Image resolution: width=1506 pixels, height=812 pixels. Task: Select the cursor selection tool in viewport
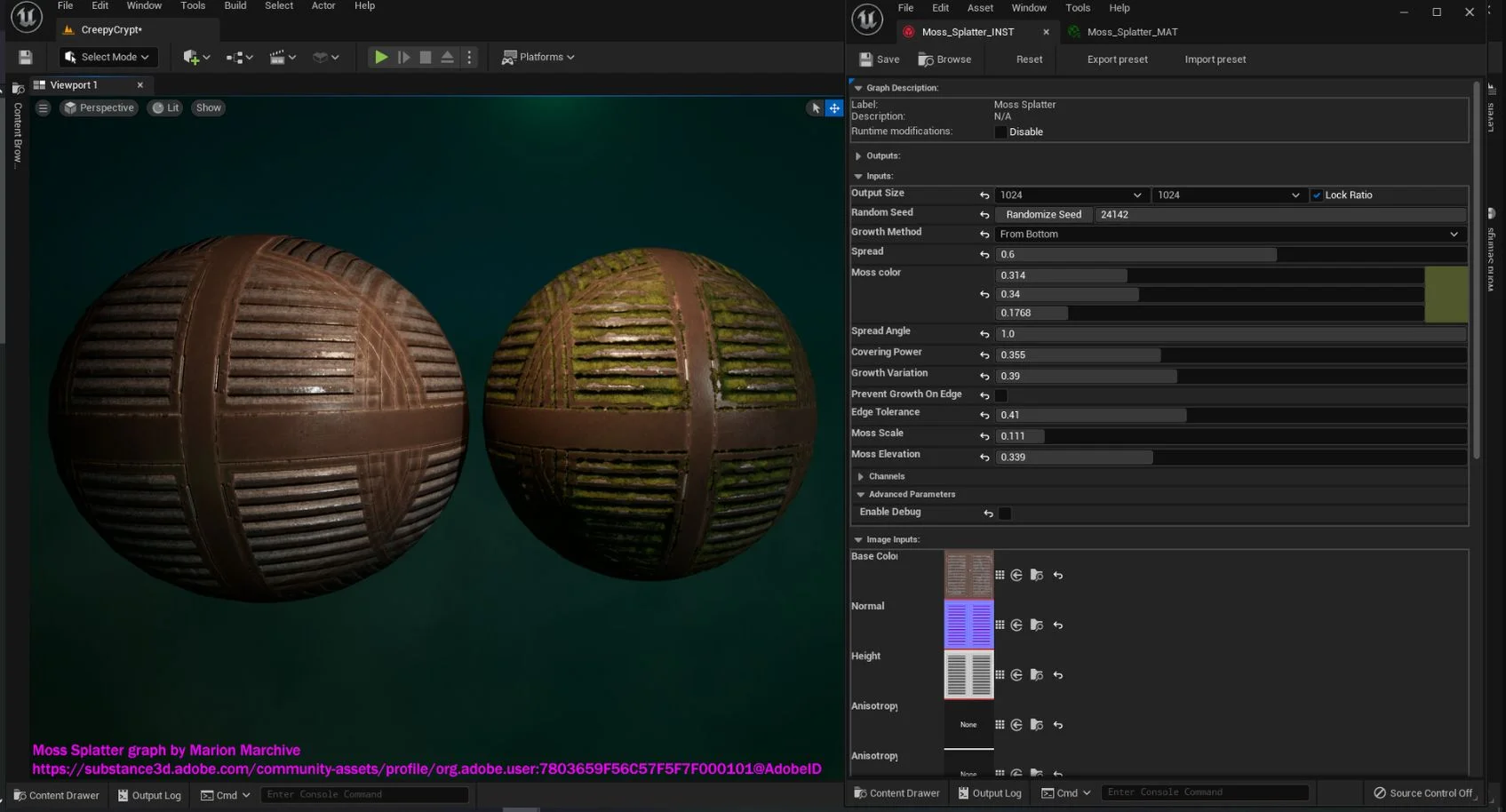pos(815,108)
